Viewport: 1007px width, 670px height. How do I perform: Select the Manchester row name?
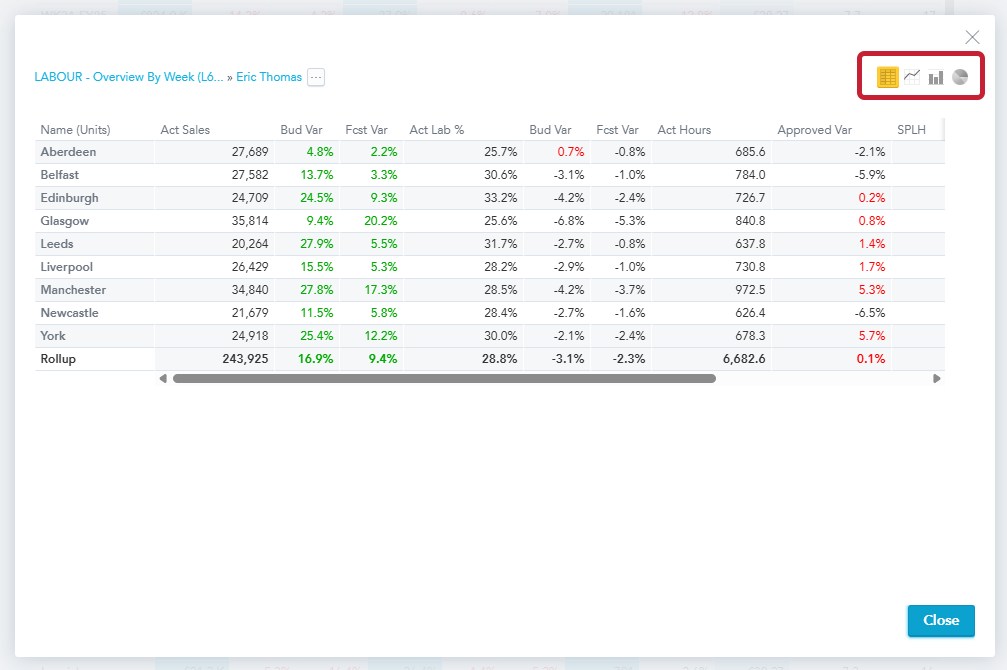tap(73, 290)
